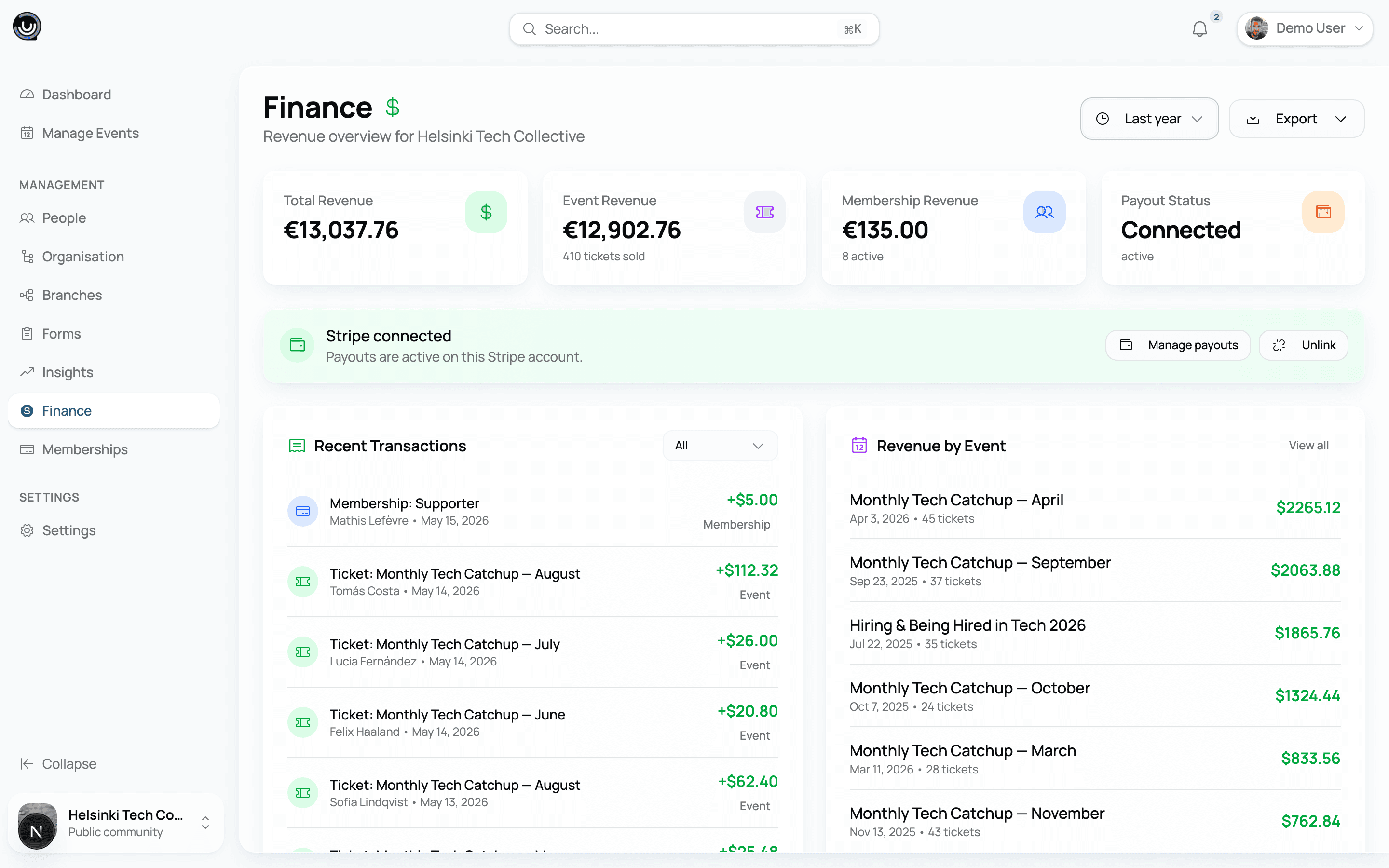Click Manage payouts button

pos(1178,345)
